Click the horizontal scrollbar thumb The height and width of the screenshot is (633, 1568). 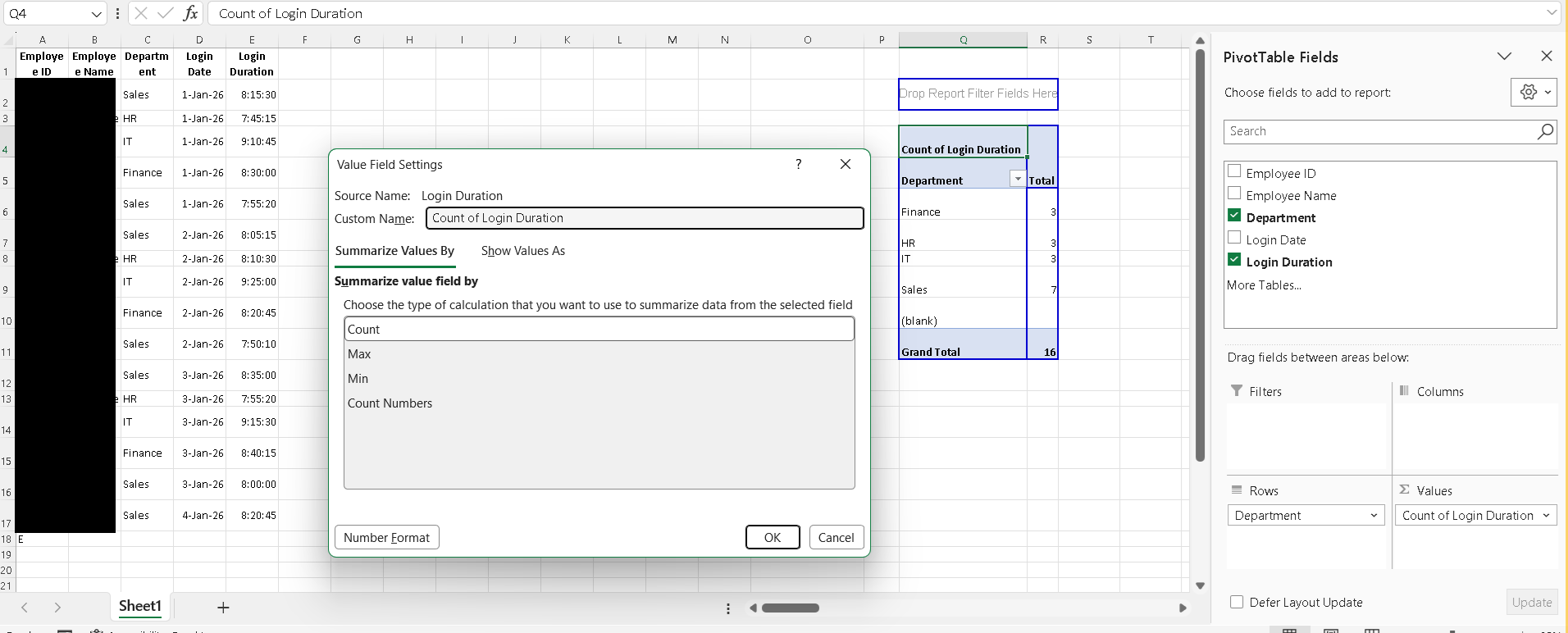(791, 608)
